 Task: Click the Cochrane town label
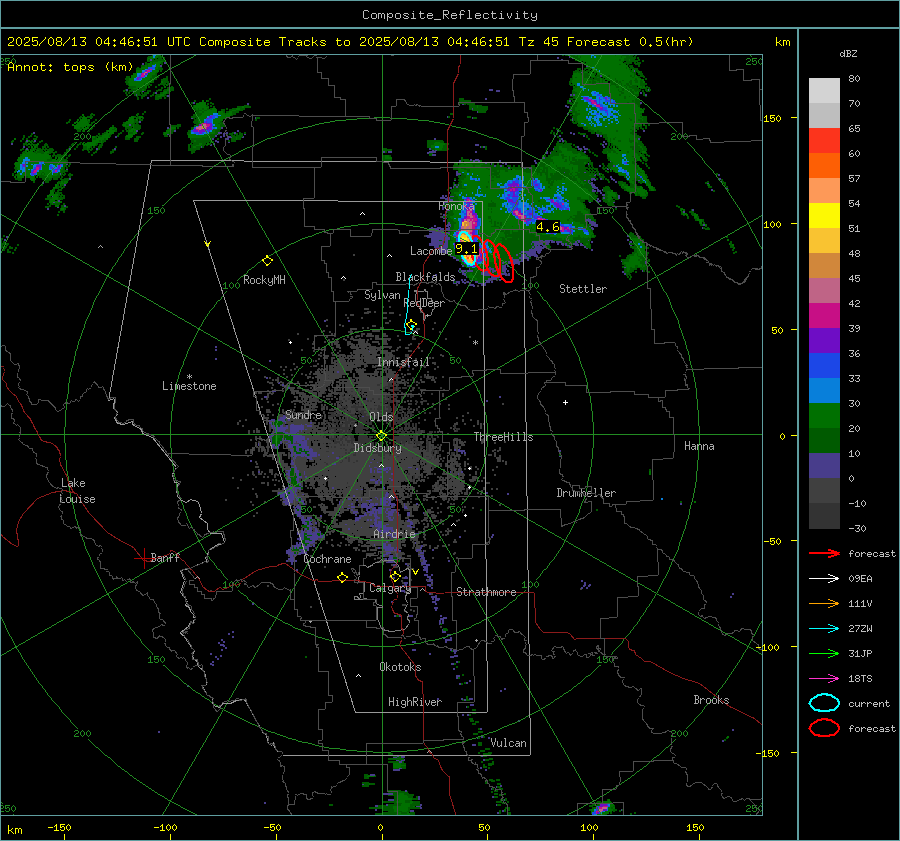tap(327, 559)
